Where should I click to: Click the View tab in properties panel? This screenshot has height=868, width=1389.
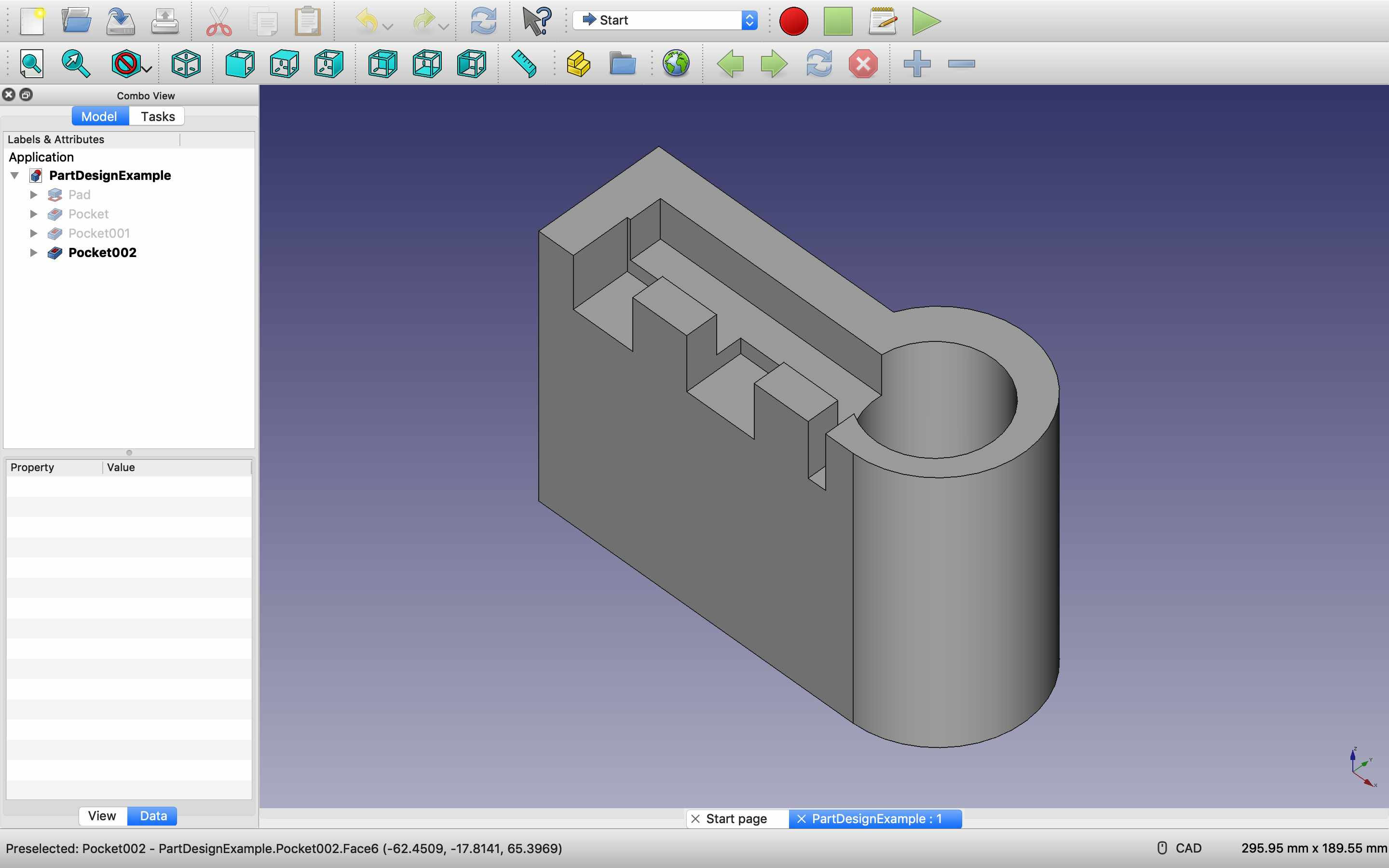[102, 816]
